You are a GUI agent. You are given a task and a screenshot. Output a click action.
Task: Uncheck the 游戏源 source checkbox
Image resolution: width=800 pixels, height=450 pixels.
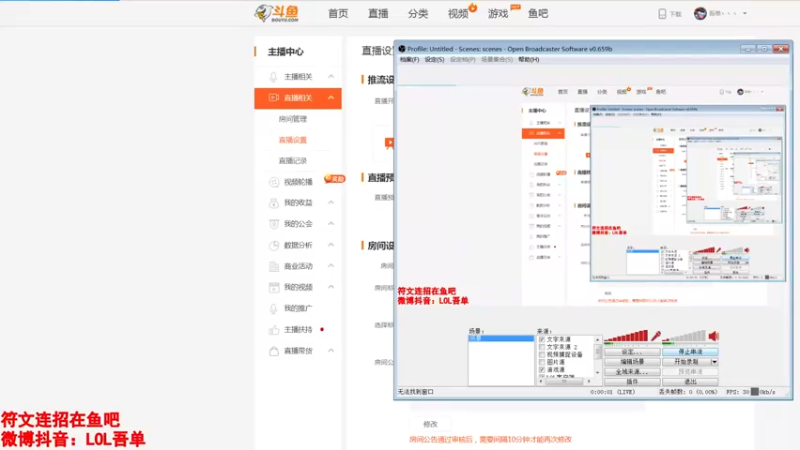point(542,370)
